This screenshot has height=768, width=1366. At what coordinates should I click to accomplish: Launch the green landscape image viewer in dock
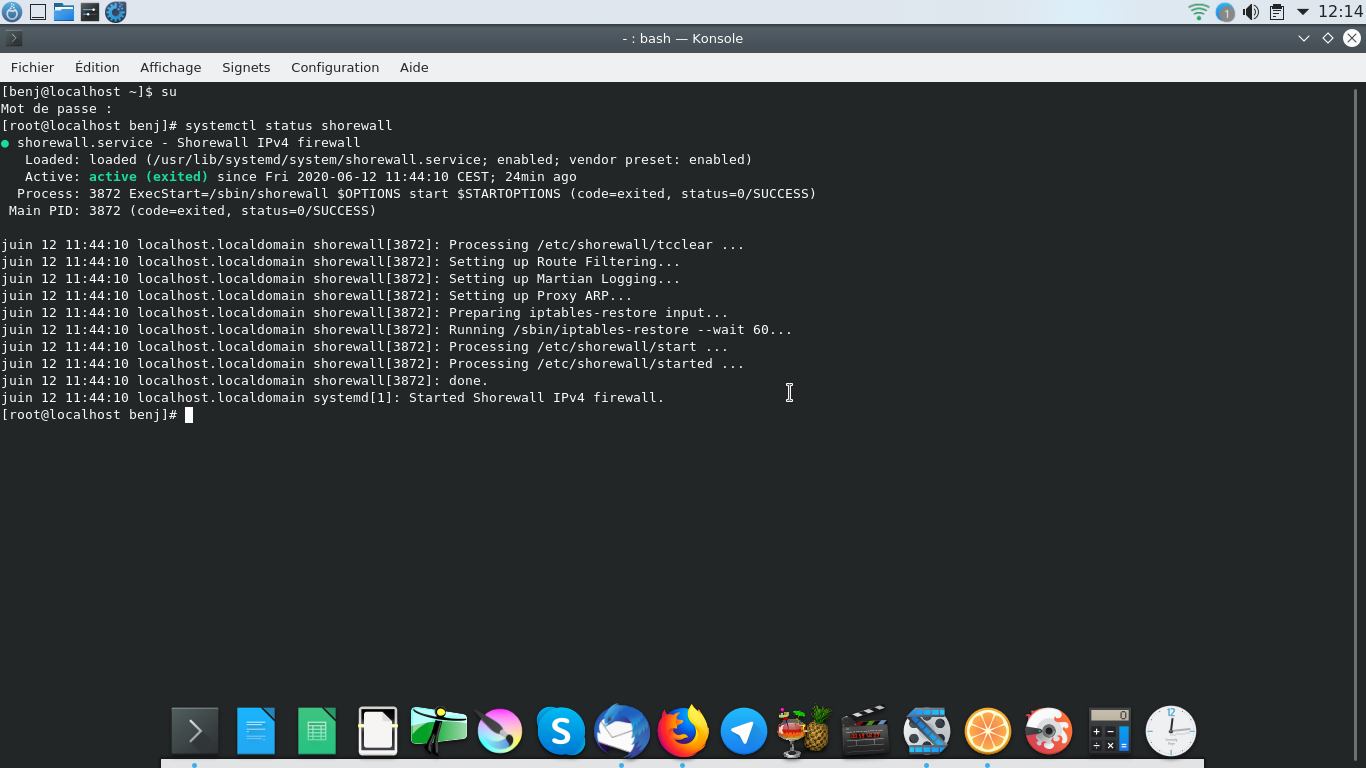[439, 731]
